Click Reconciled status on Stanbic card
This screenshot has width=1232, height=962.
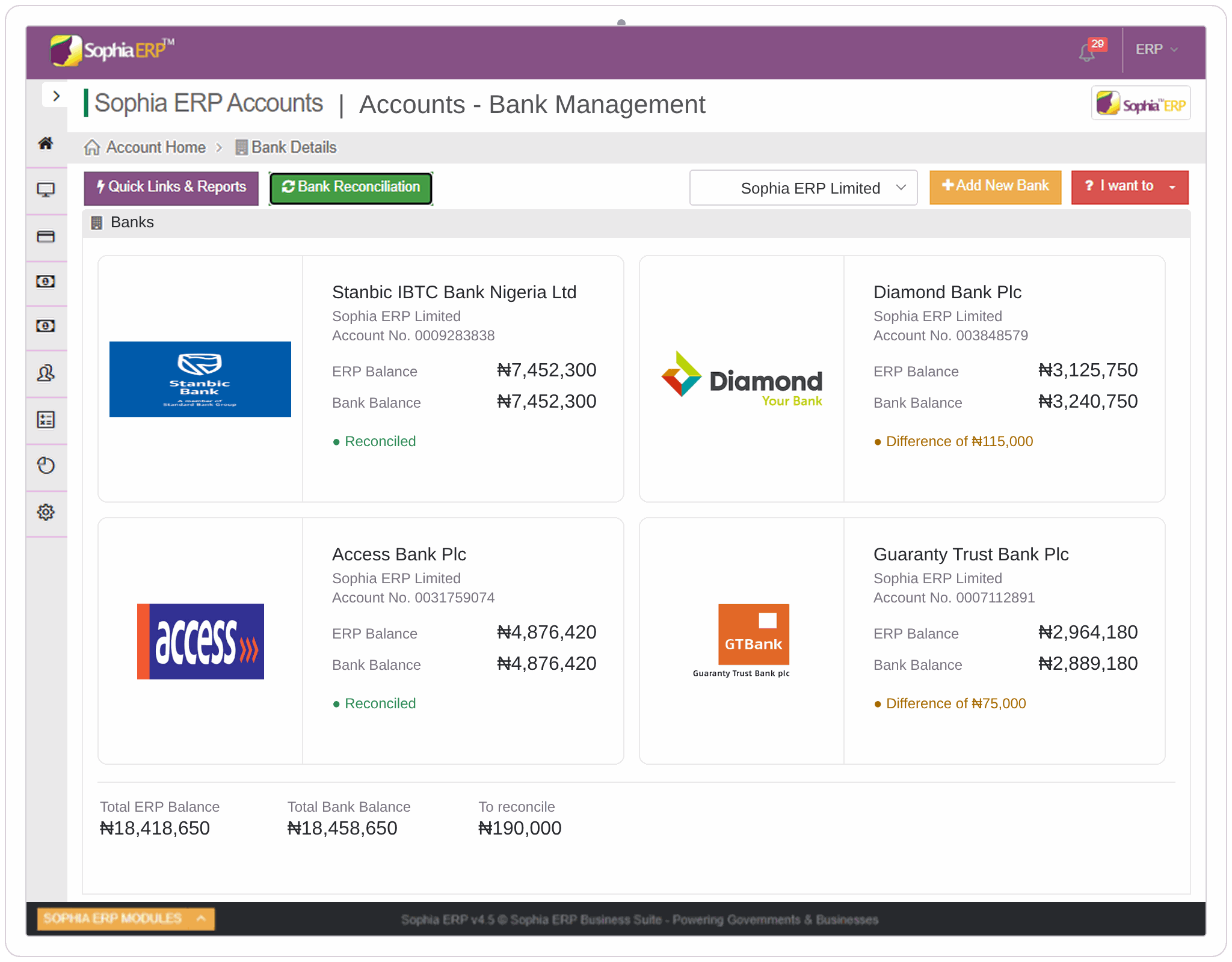374,441
